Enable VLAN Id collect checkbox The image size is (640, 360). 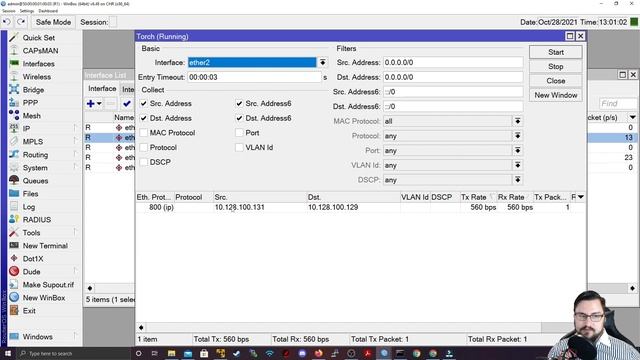tap(240, 148)
